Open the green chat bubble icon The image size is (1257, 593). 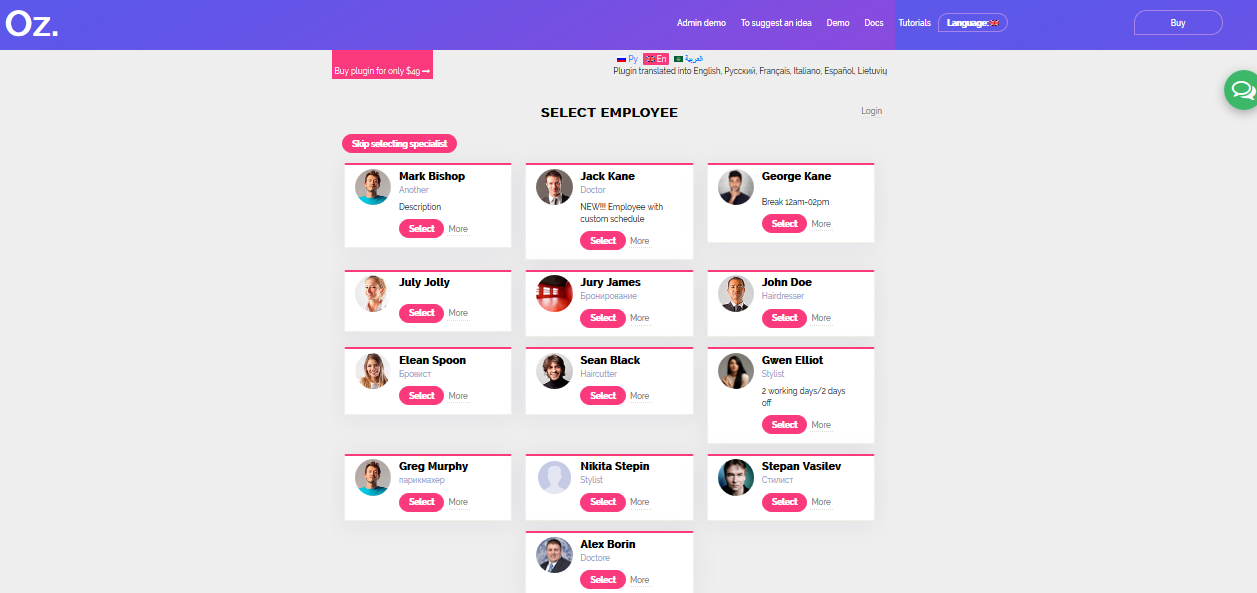pyautogui.click(x=1242, y=90)
